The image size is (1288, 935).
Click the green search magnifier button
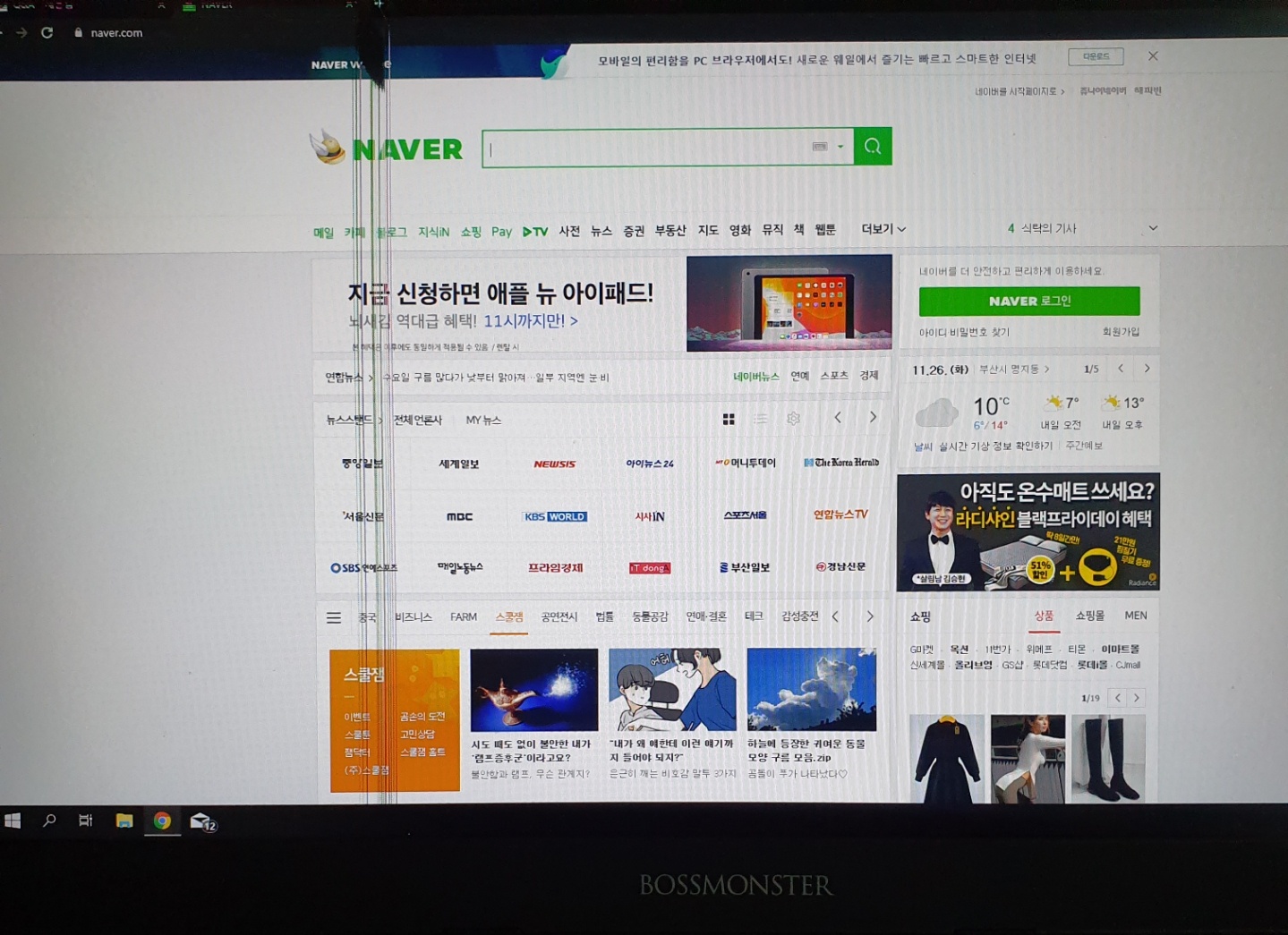[x=873, y=147]
